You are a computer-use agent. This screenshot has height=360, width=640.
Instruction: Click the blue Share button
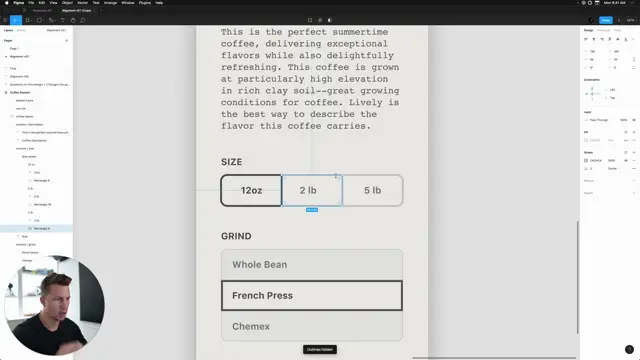pyautogui.click(x=606, y=20)
